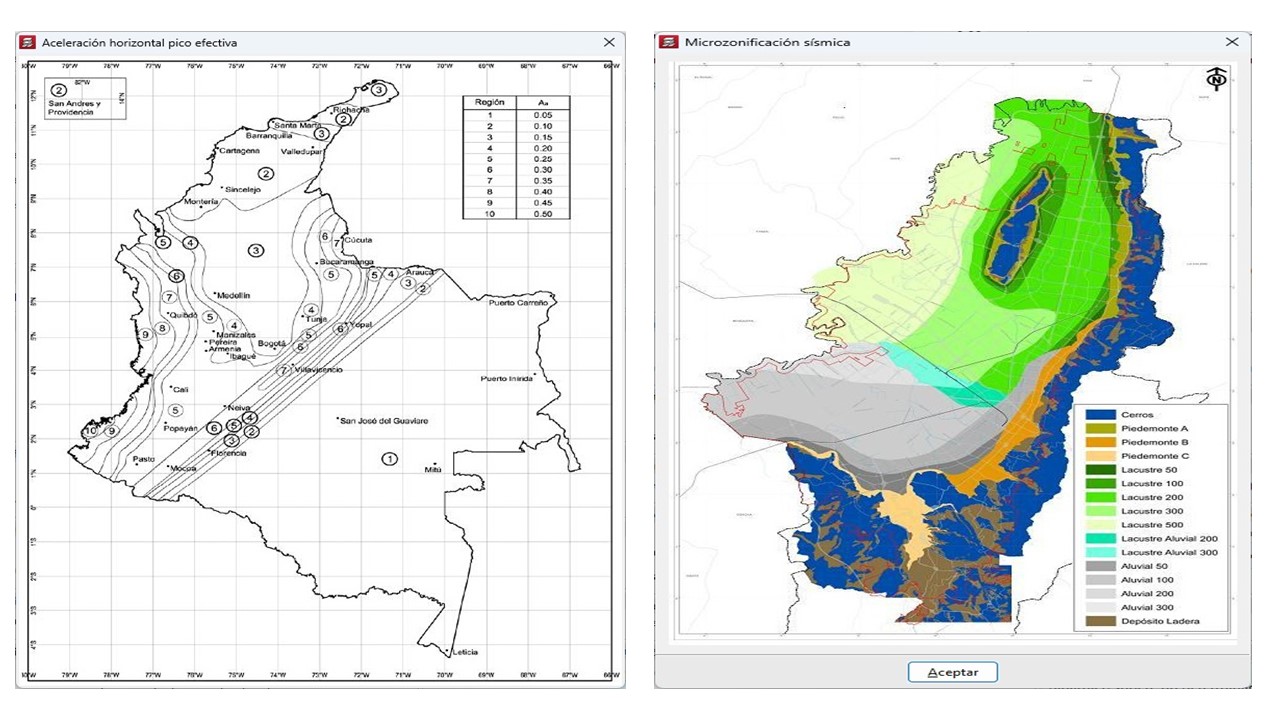Click the Villavicencio city label

319,370
